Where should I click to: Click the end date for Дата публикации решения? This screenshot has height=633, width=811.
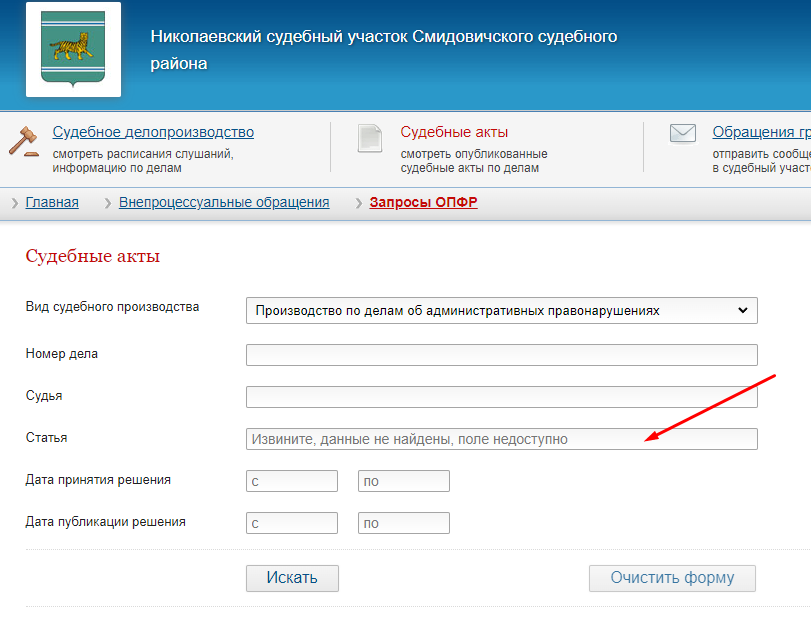pyautogui.click(x=403, y=523)
